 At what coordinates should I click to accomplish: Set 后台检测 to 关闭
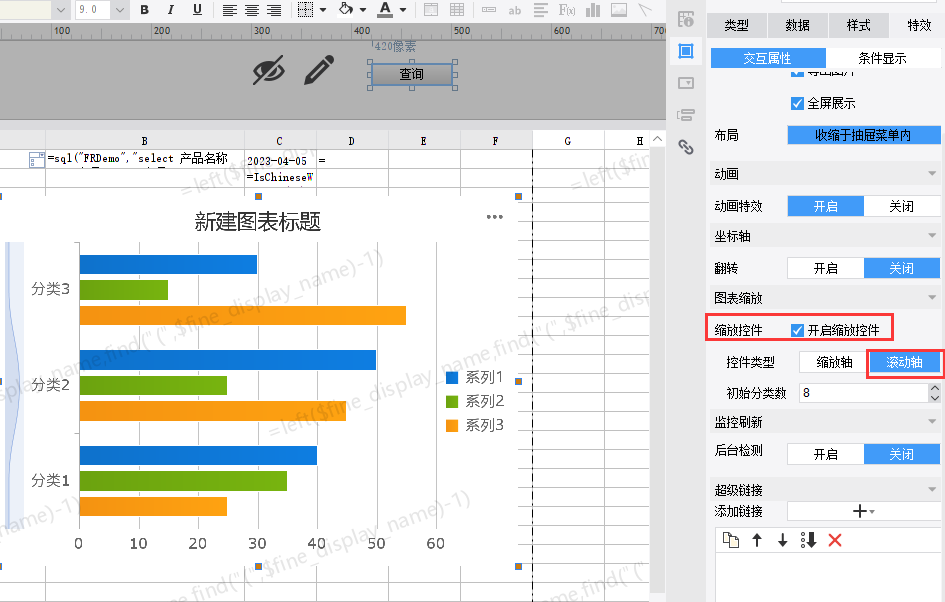coord(902,454)
